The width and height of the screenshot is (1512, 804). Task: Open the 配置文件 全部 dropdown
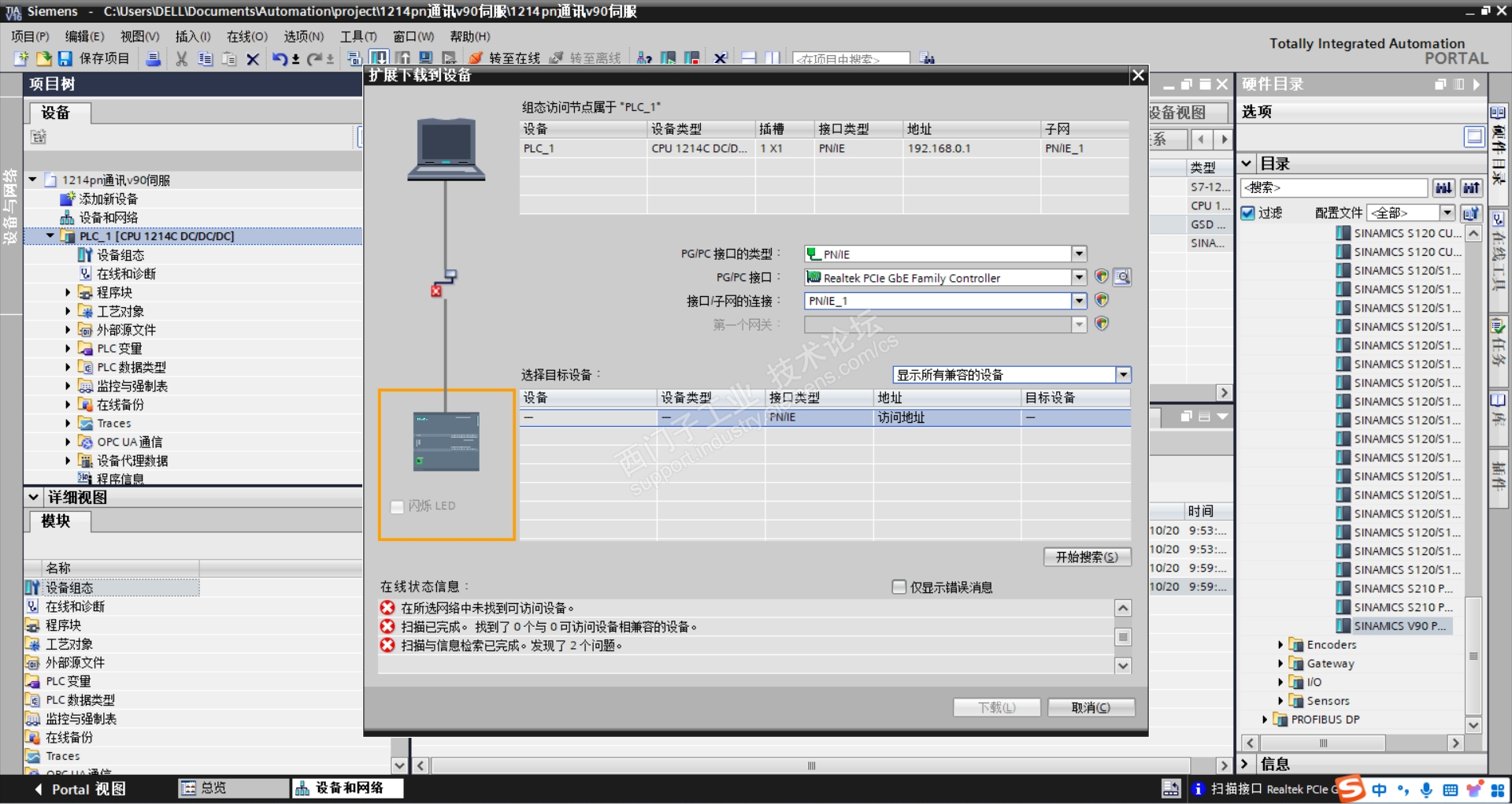tap(1447, 213)
